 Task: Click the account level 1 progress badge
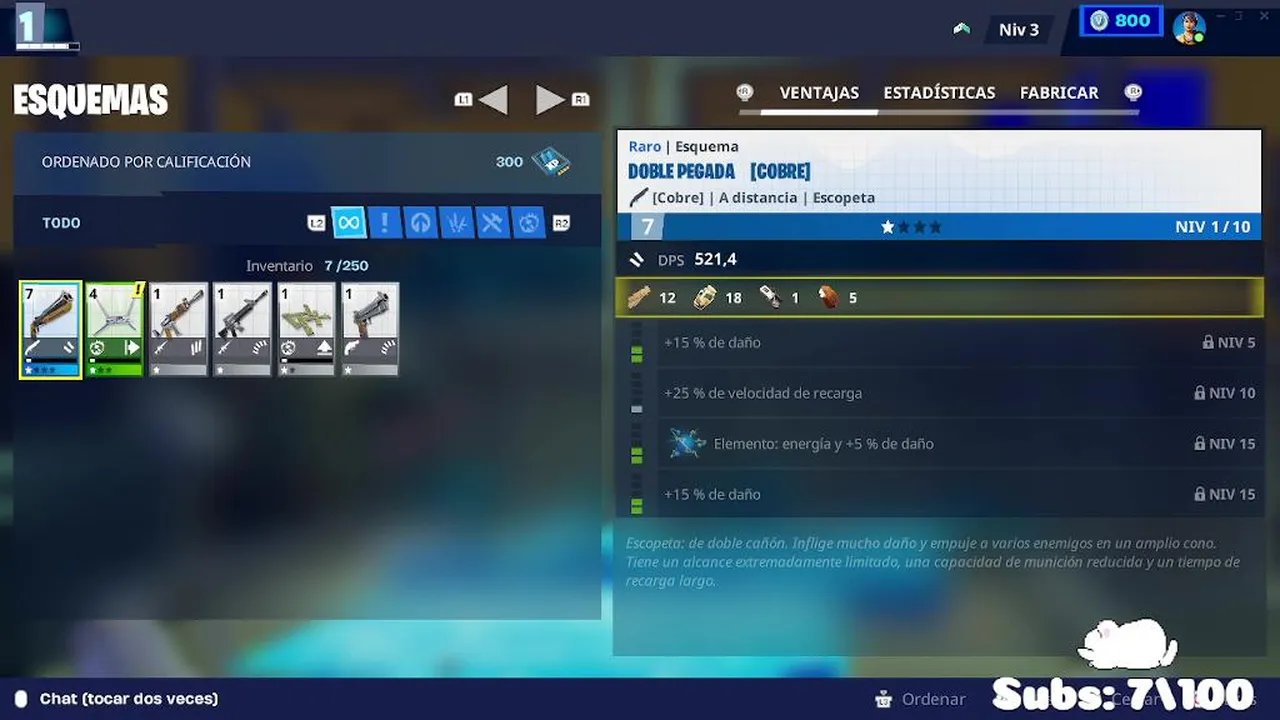(x=47, y=28)
